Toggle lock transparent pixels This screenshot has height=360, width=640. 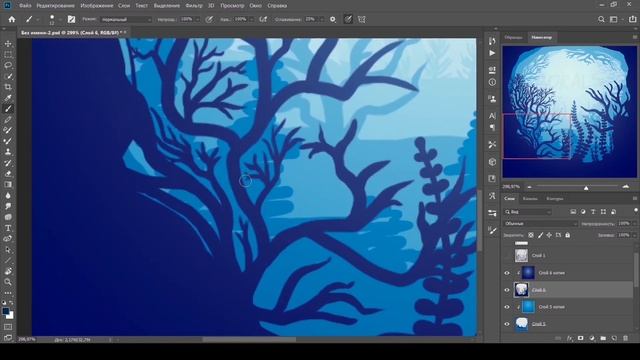pyautogui.click(x=531, y=235)
